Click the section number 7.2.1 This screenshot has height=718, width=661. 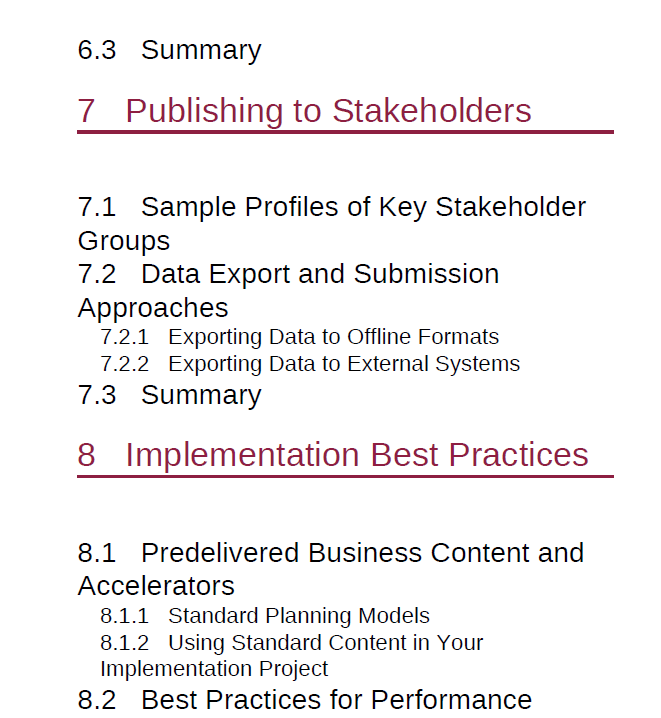pyautogui.click(x=125, y=337)
